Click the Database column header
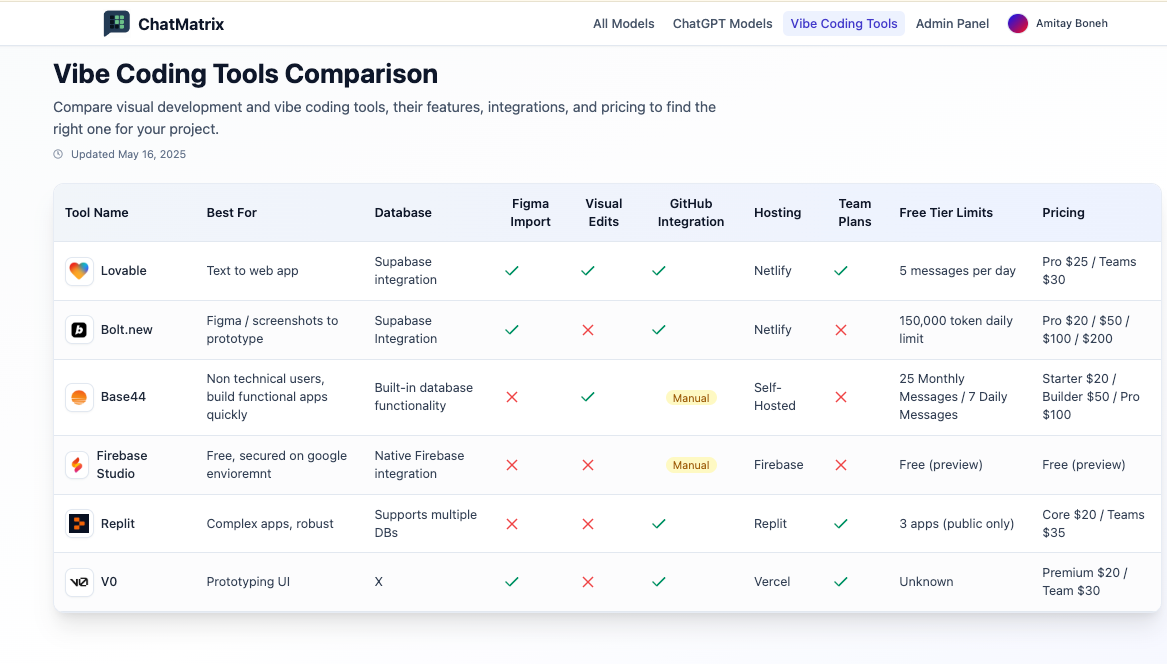 [403, 213]
